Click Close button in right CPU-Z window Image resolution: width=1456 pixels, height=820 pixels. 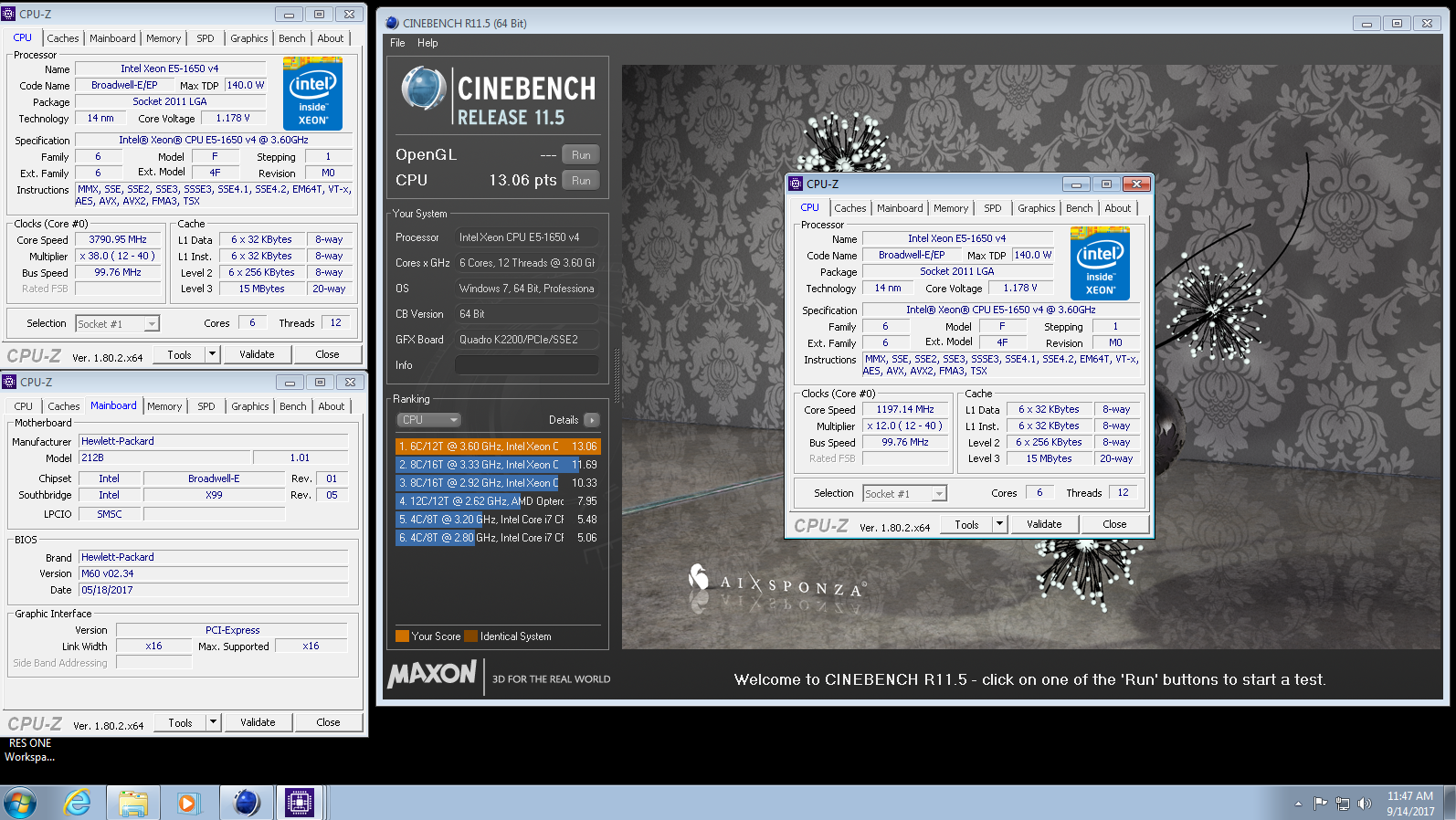tap(1114, 524)
